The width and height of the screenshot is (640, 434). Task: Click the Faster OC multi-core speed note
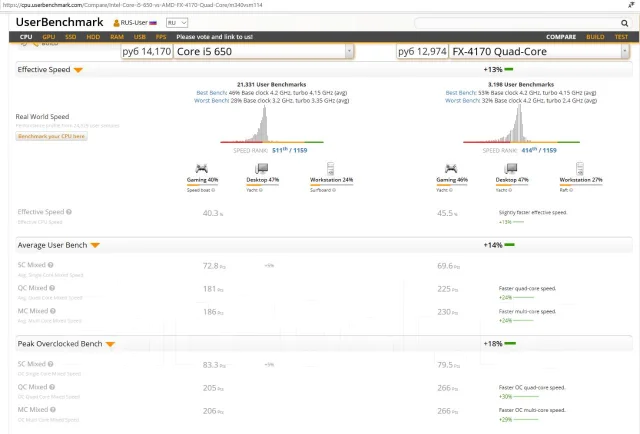(x=532, y=410)
